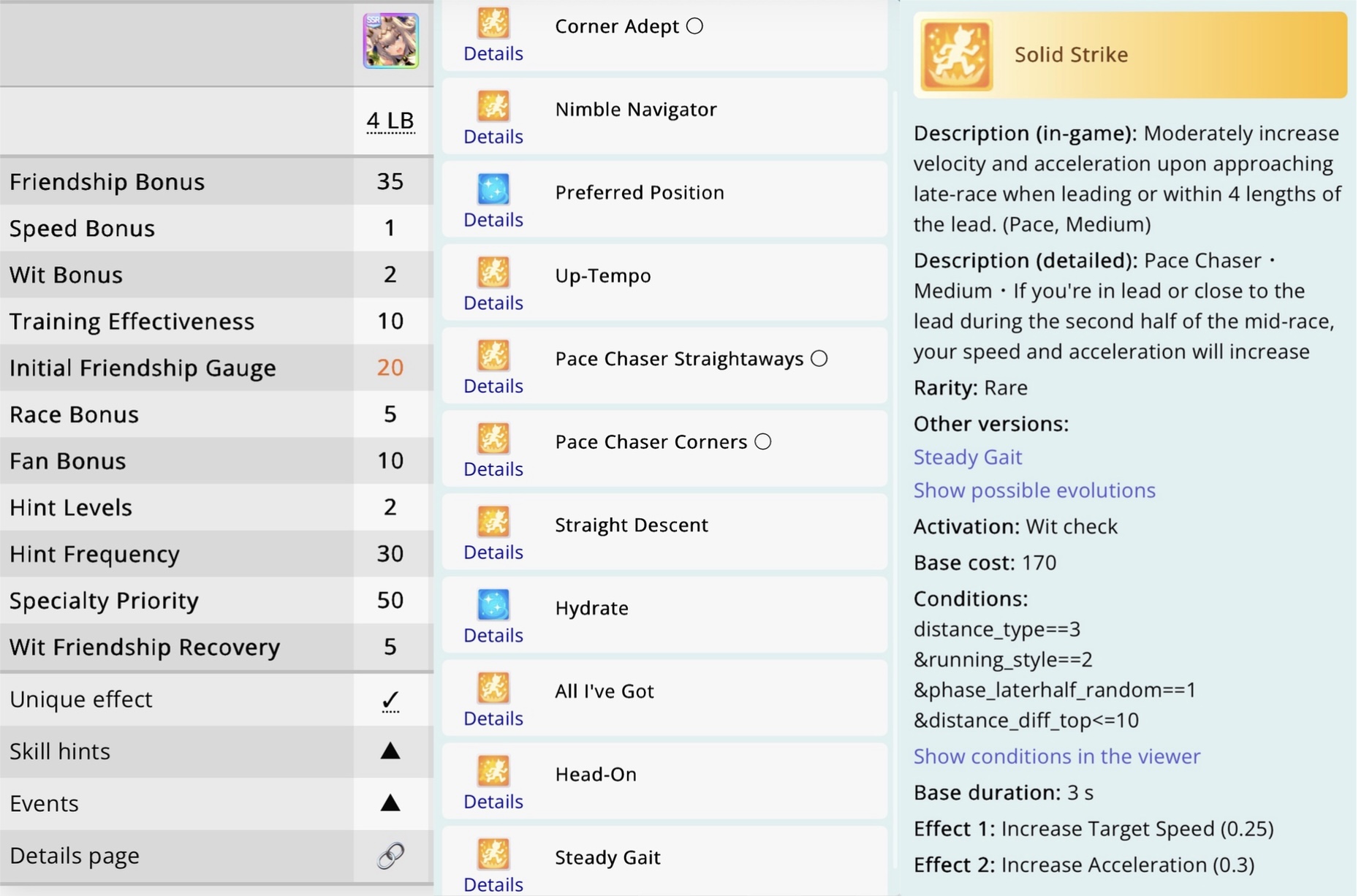Open Details for Pace Chaser Straightaways
Image resolution: width=1364 pixels, height=896 pixels.
coord(493,386)
